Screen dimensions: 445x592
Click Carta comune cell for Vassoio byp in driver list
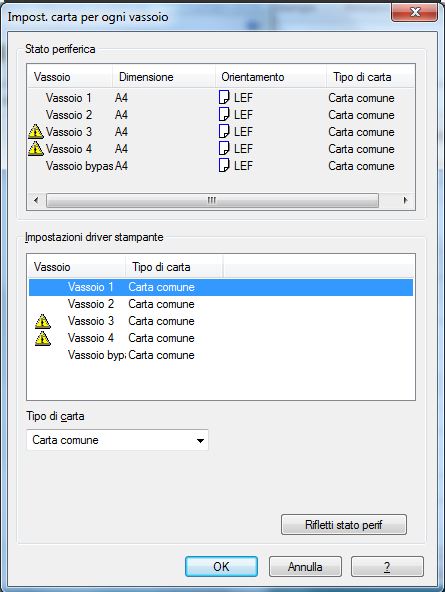coord(161,355)
